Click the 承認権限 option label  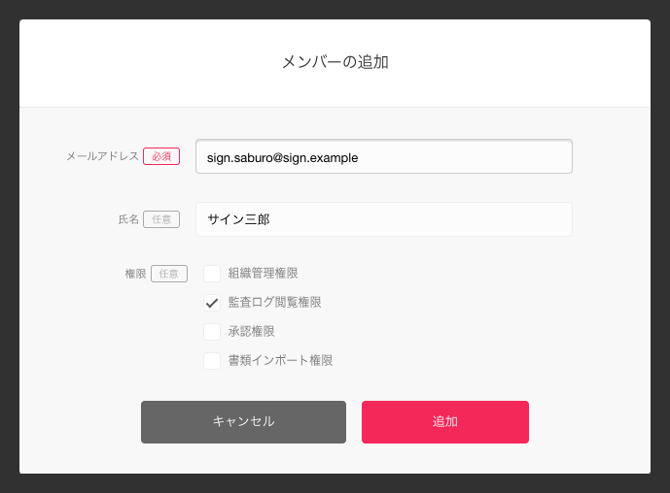click(x=251, y=332)
